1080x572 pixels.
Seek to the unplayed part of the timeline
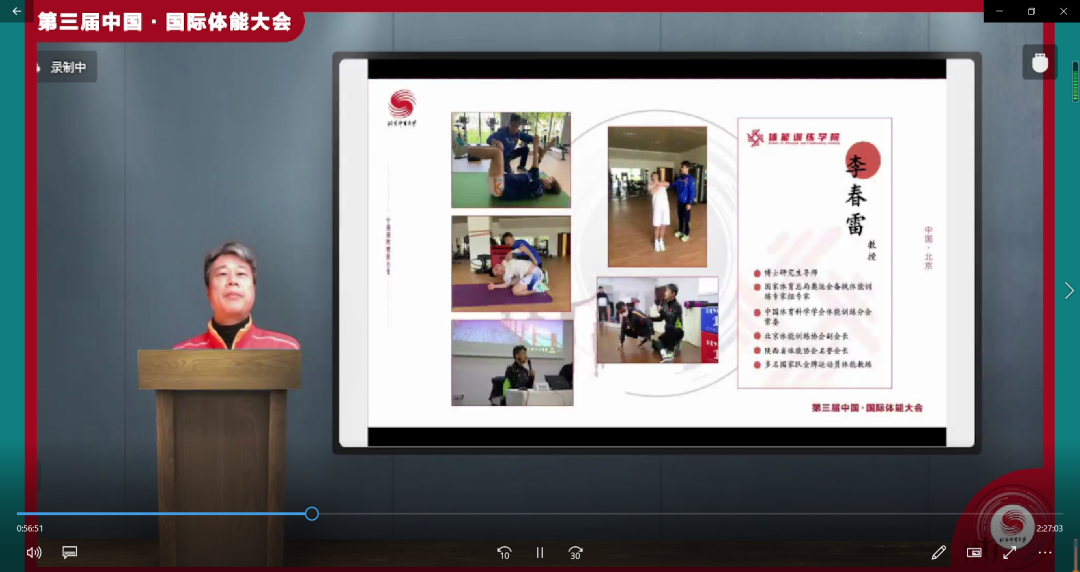[691, 513]
